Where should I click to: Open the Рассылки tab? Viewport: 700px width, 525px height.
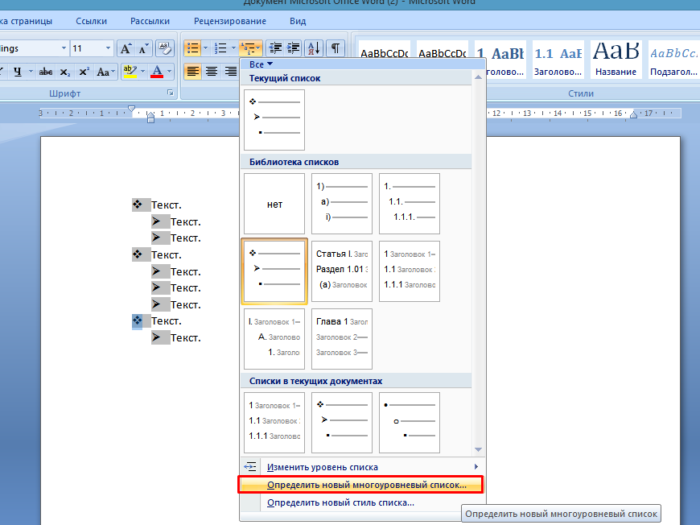[150, 21]
